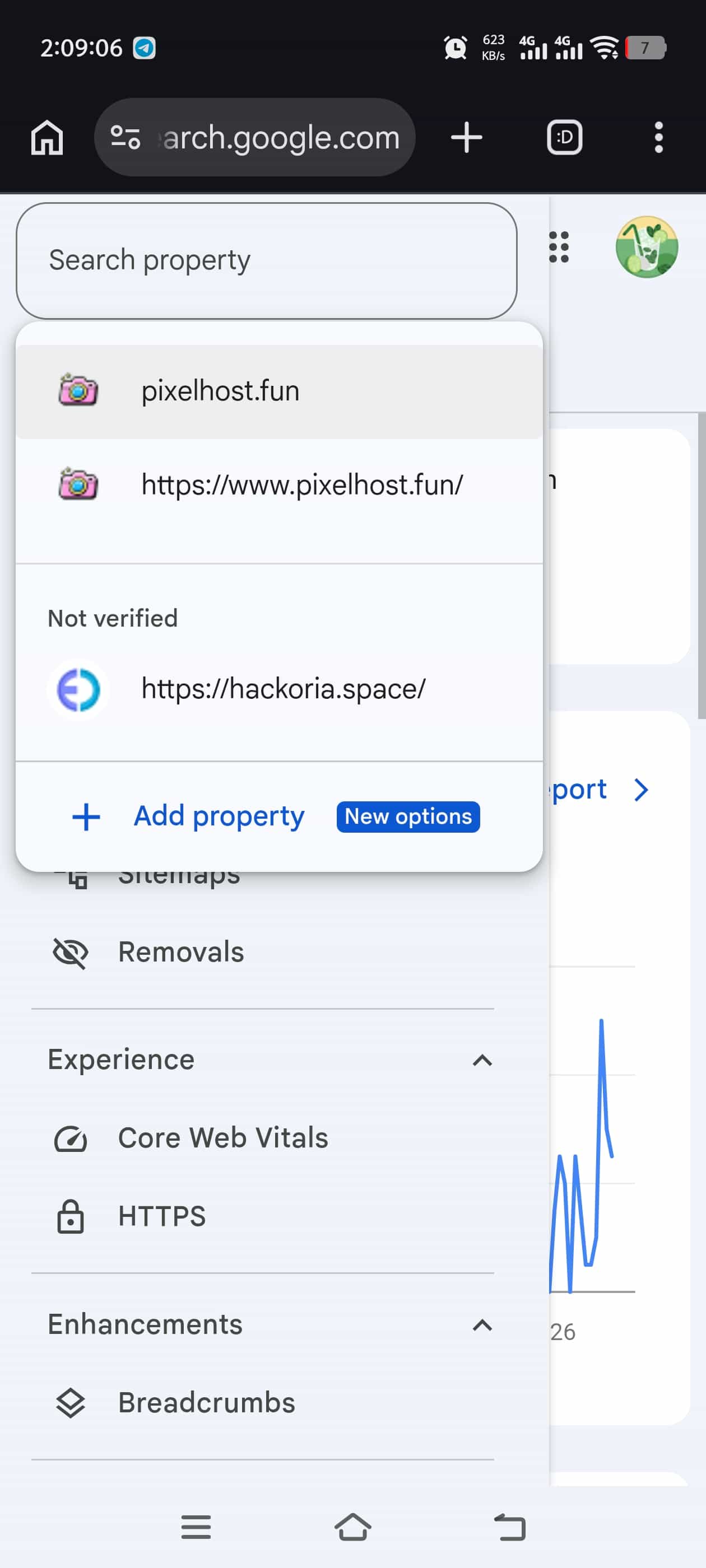Tap the Core Web Vitals gauge icon
This screenshot has height=1568, width=706.
71,1138
